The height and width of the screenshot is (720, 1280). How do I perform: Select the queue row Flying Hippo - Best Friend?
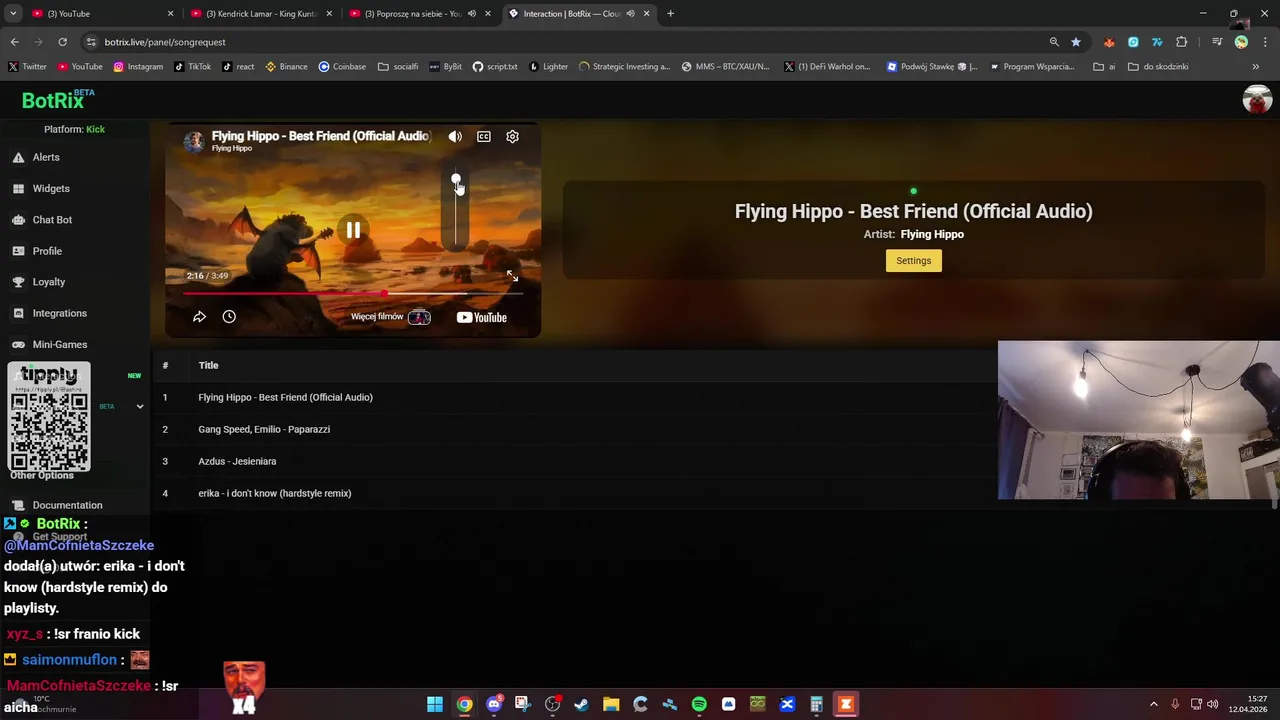[x=575, y=397]
